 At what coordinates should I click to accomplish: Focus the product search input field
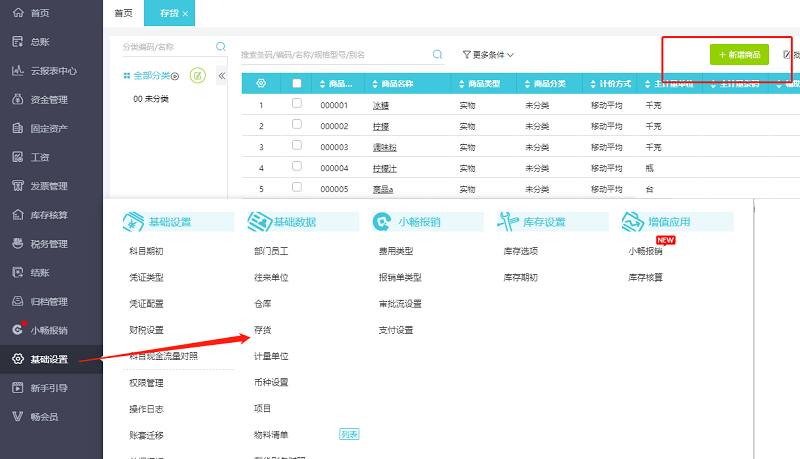[x=335, y=55]
